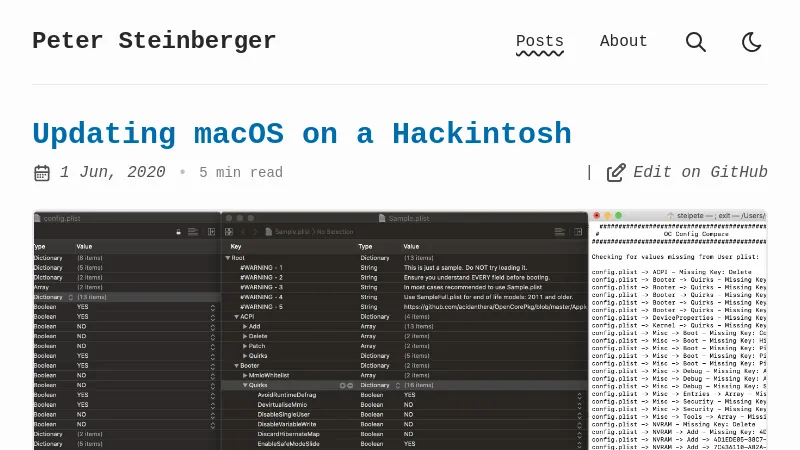Viewport: 800px width, 450px height.
Task: Click the terminal window with OC Config Compare
Action: tap(678, 330)
